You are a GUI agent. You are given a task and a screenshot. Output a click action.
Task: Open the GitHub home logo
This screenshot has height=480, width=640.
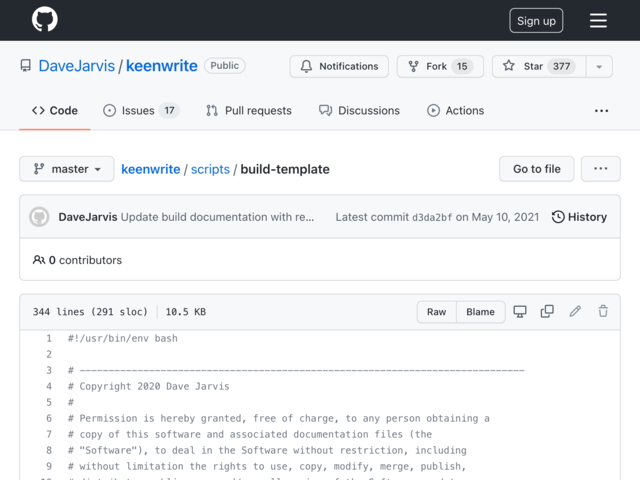coord(44,20)
